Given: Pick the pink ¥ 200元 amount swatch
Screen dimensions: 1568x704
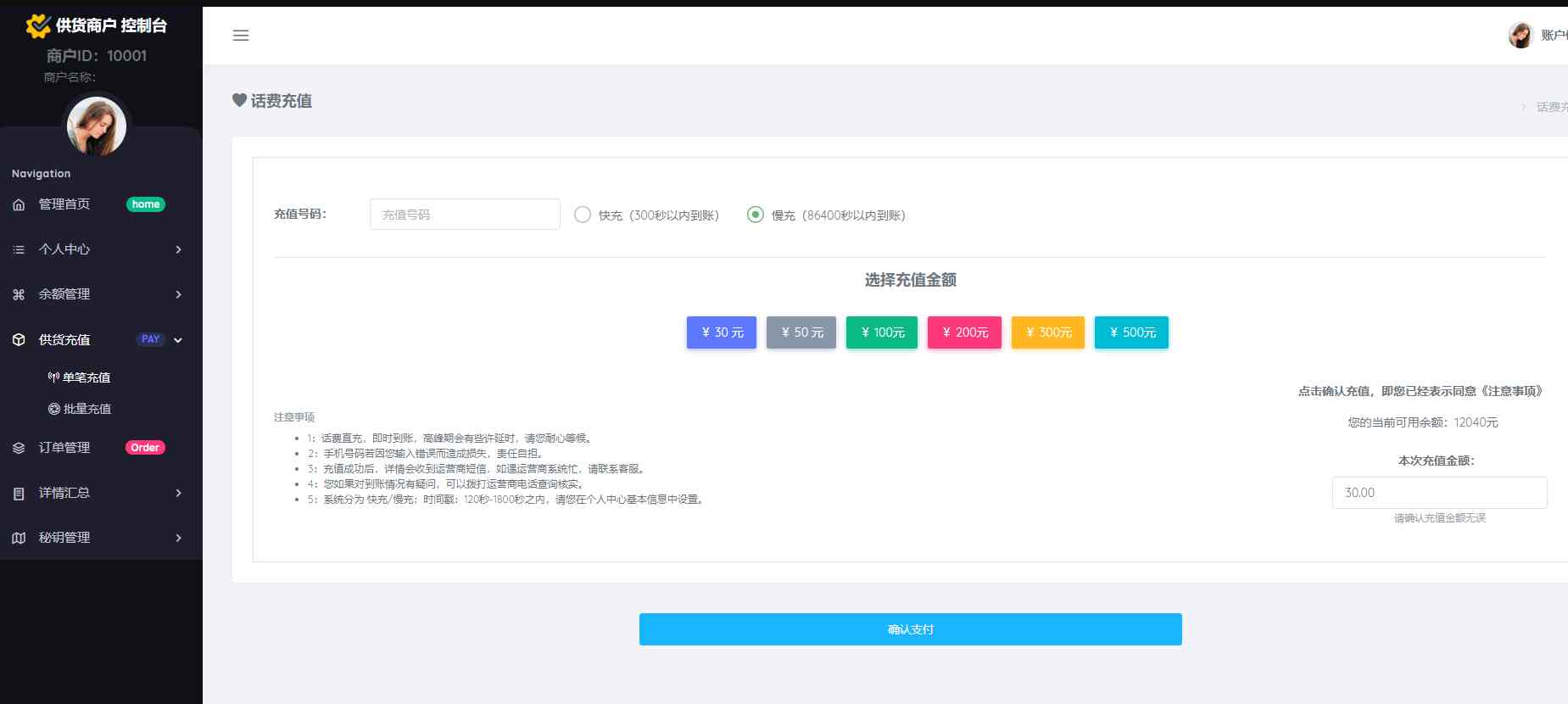Looking at the screenshot, I should click(964, 332).
